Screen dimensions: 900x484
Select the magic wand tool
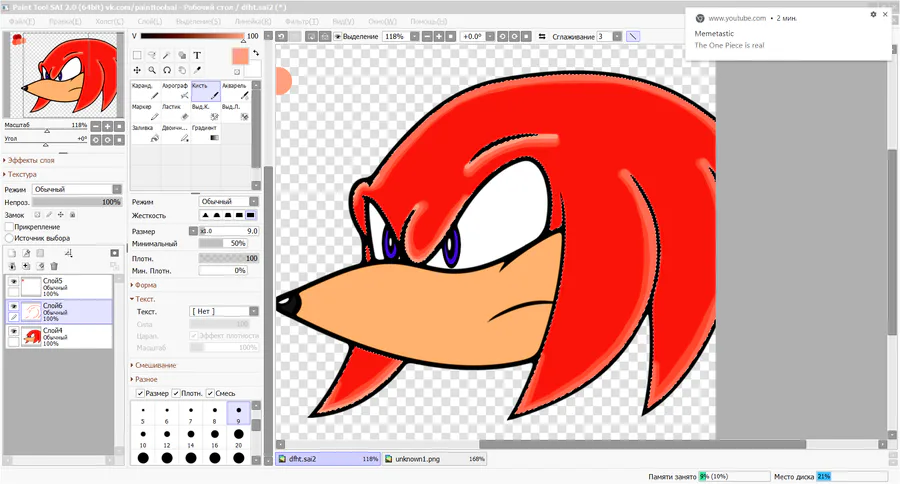coord(167,55)
